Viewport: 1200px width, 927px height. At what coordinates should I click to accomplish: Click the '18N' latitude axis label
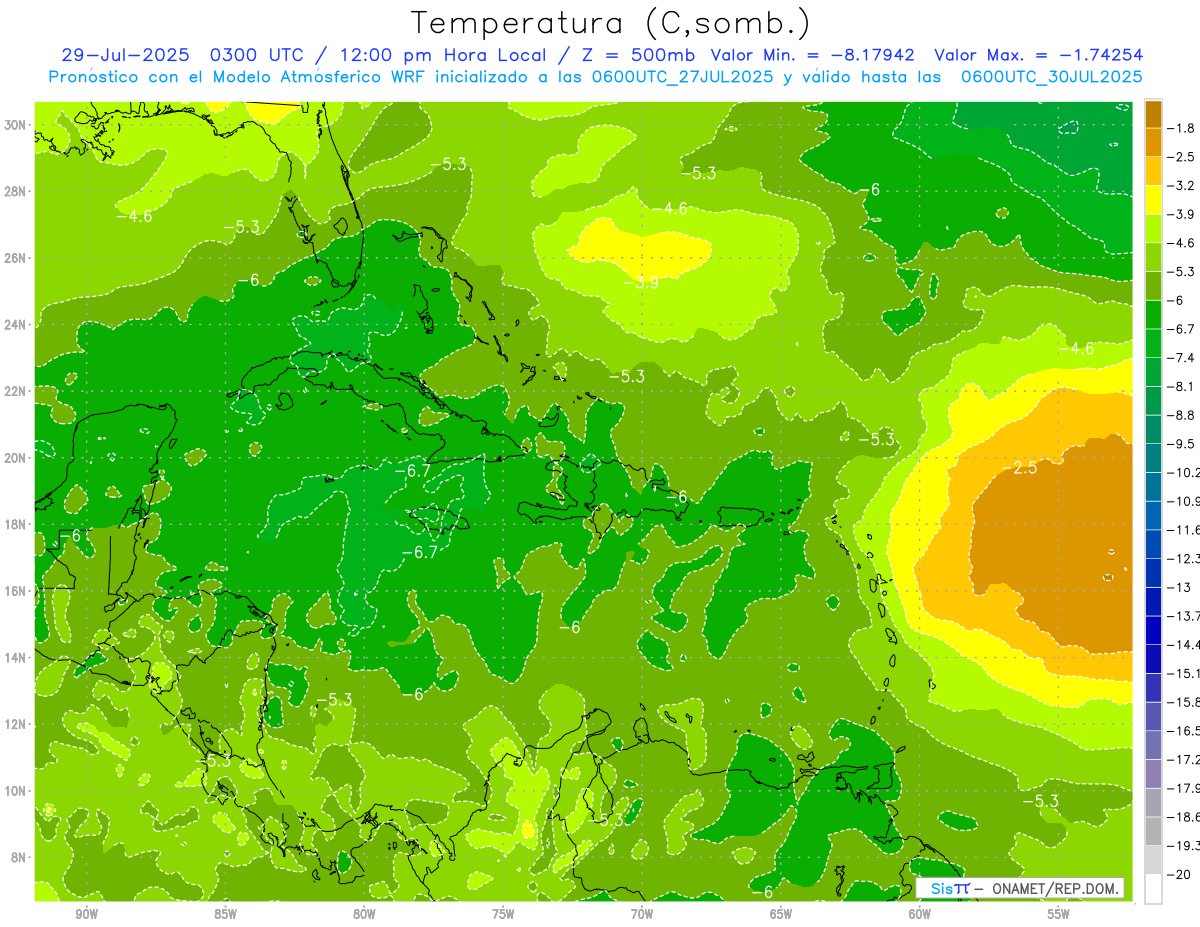(16, 524)
